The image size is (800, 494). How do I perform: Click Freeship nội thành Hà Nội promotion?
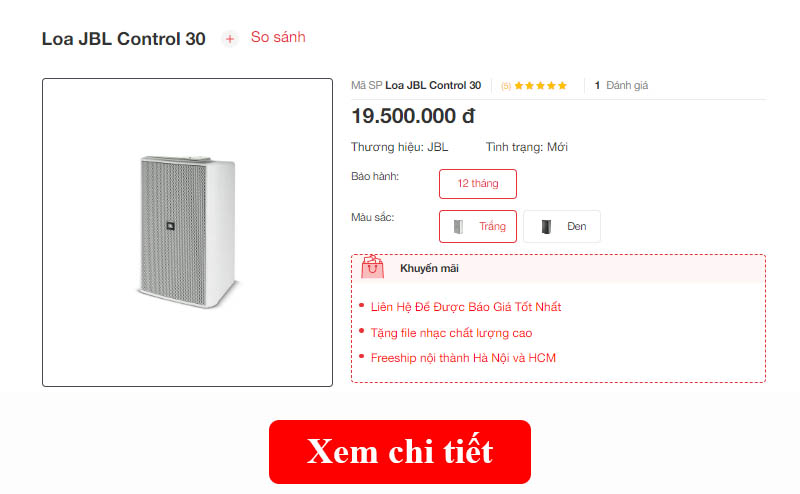tap(463, 358)
